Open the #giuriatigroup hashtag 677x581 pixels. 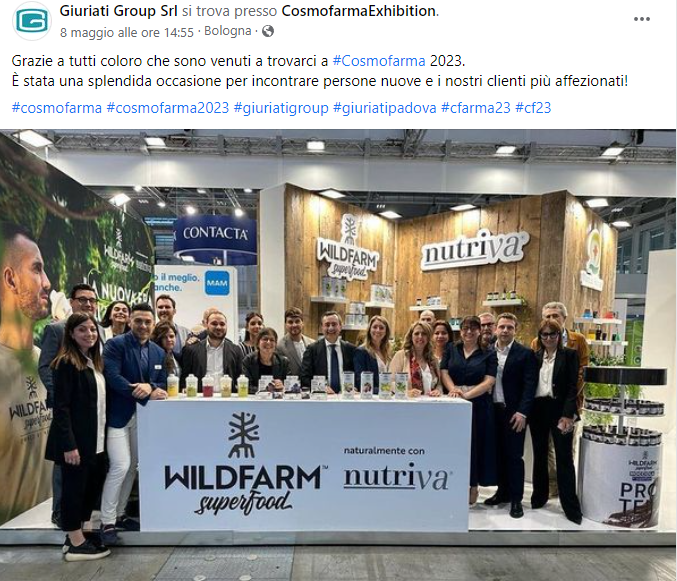tap(281, 107)
